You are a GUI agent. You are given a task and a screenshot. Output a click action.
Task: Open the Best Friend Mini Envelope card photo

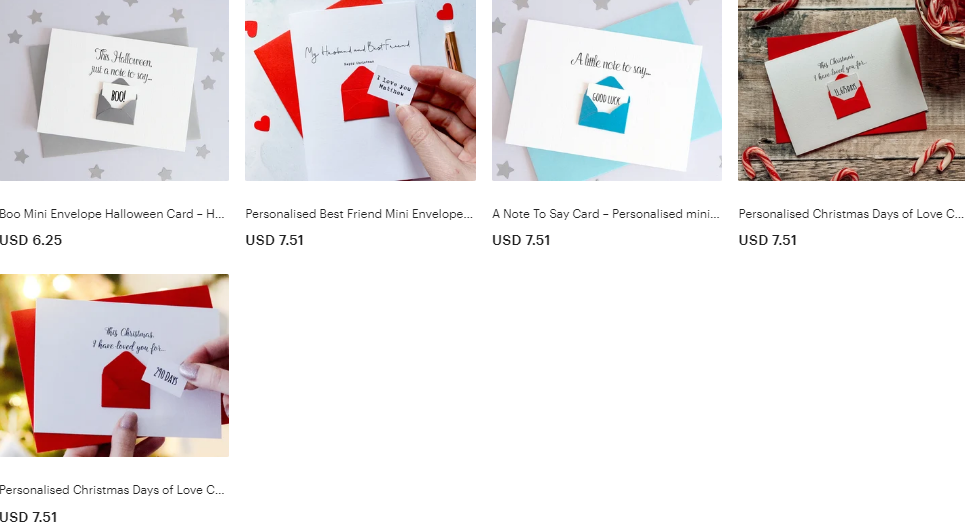point(360,90)
